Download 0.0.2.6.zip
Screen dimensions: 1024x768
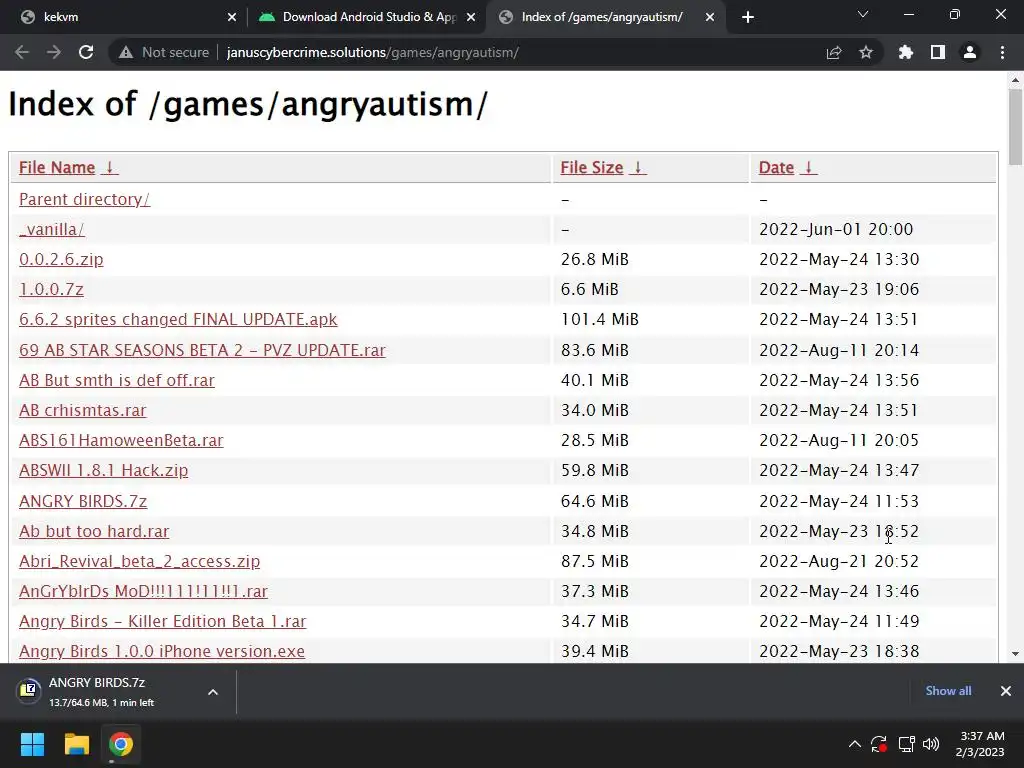(61, 259)
